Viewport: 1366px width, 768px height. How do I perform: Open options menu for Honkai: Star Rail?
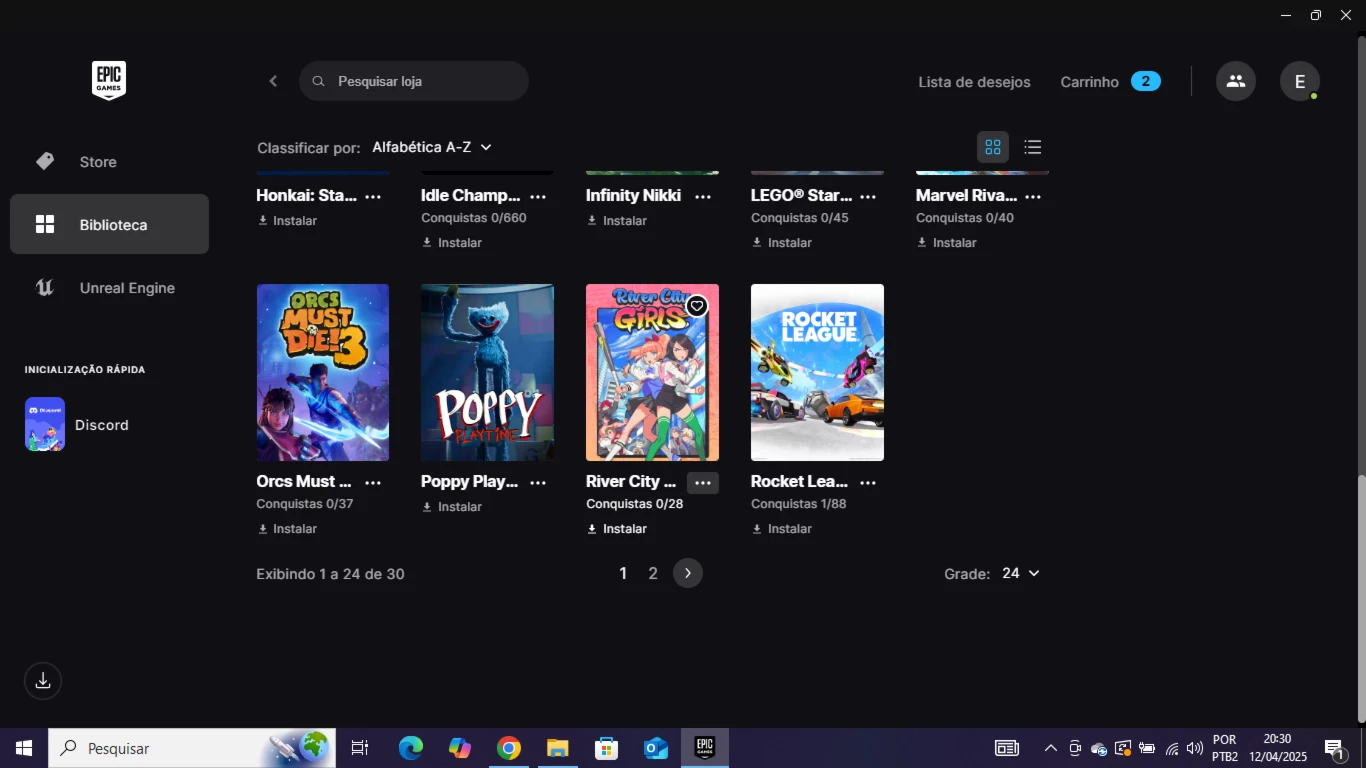[x=373, y=197]
